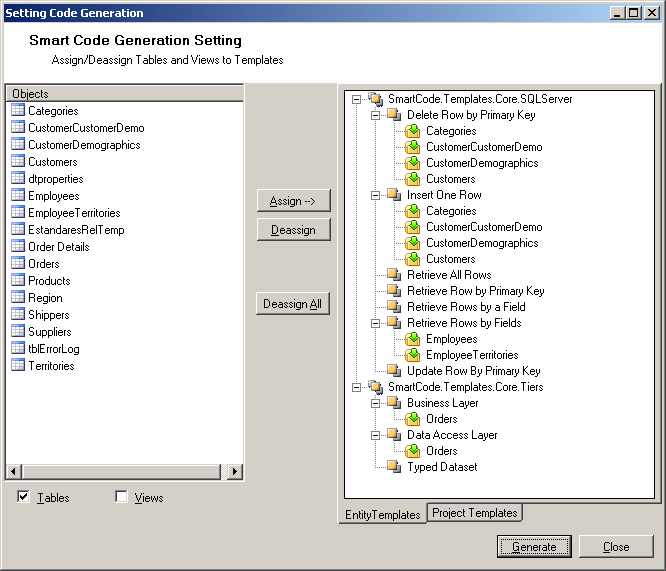The image size is (666, 571).
Task: Click the Employees assigned-entity icon under Retrieve Rows by Fields
Action: [412, 339]
